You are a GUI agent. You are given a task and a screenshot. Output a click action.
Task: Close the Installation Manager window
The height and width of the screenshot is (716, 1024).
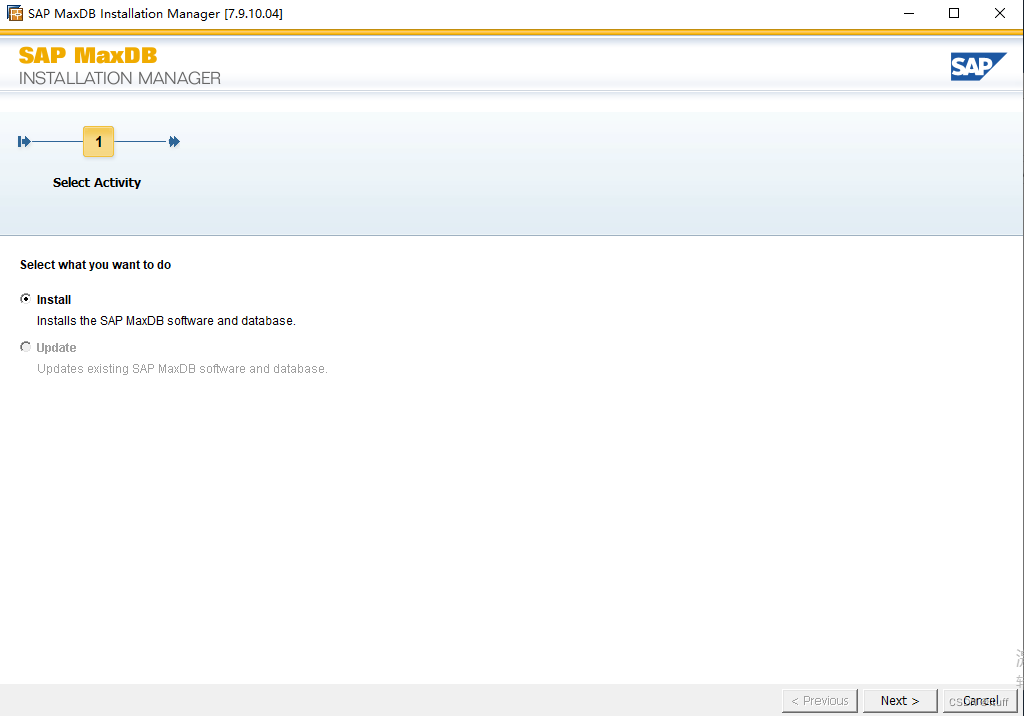tap(1000, 13)
